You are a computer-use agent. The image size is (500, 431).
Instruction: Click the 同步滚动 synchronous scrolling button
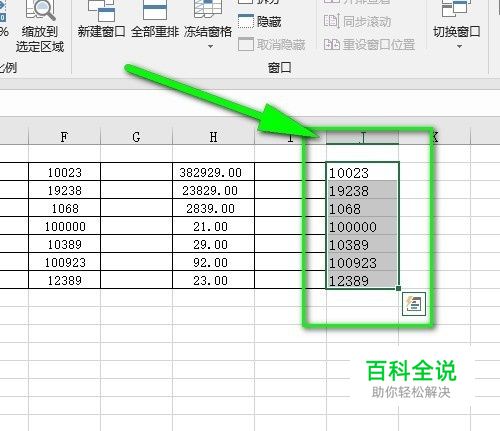[x=357, y=22]
